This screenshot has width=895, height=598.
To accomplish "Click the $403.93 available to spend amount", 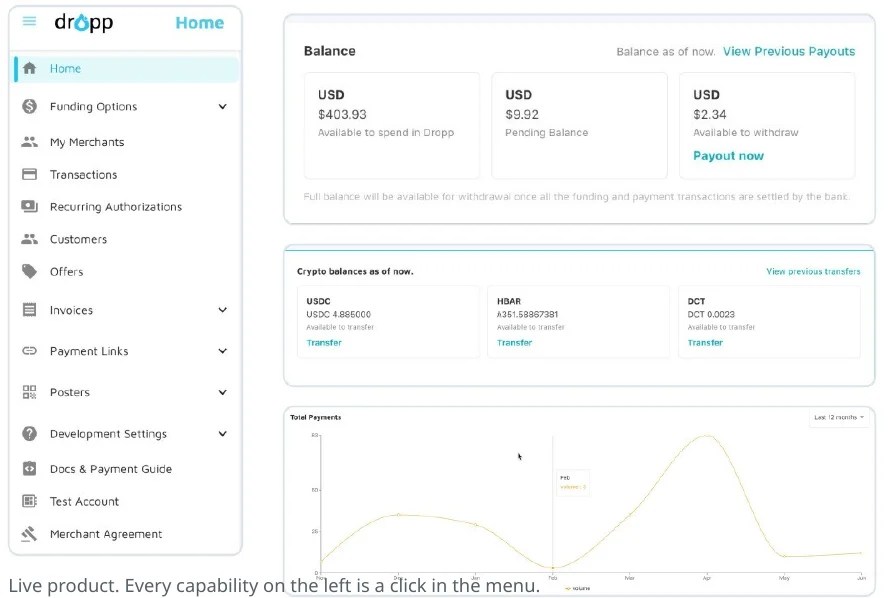I will pos(342,115).
